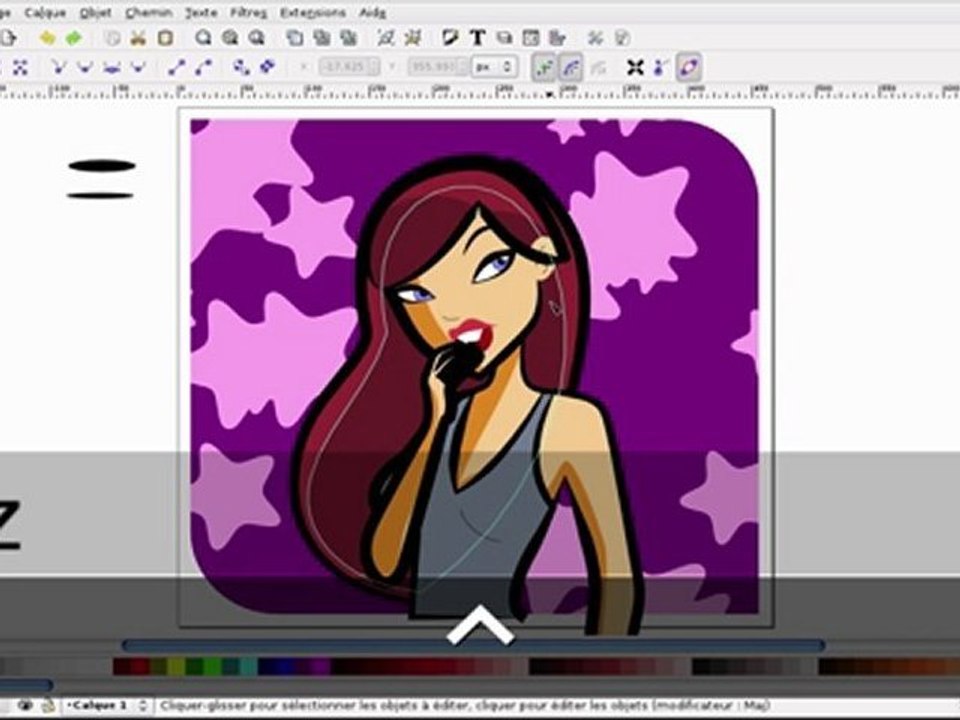Viewport: 960px width, 720px height.
Task: Pick the yellow palette swatch
Action: tap(176, 667)
